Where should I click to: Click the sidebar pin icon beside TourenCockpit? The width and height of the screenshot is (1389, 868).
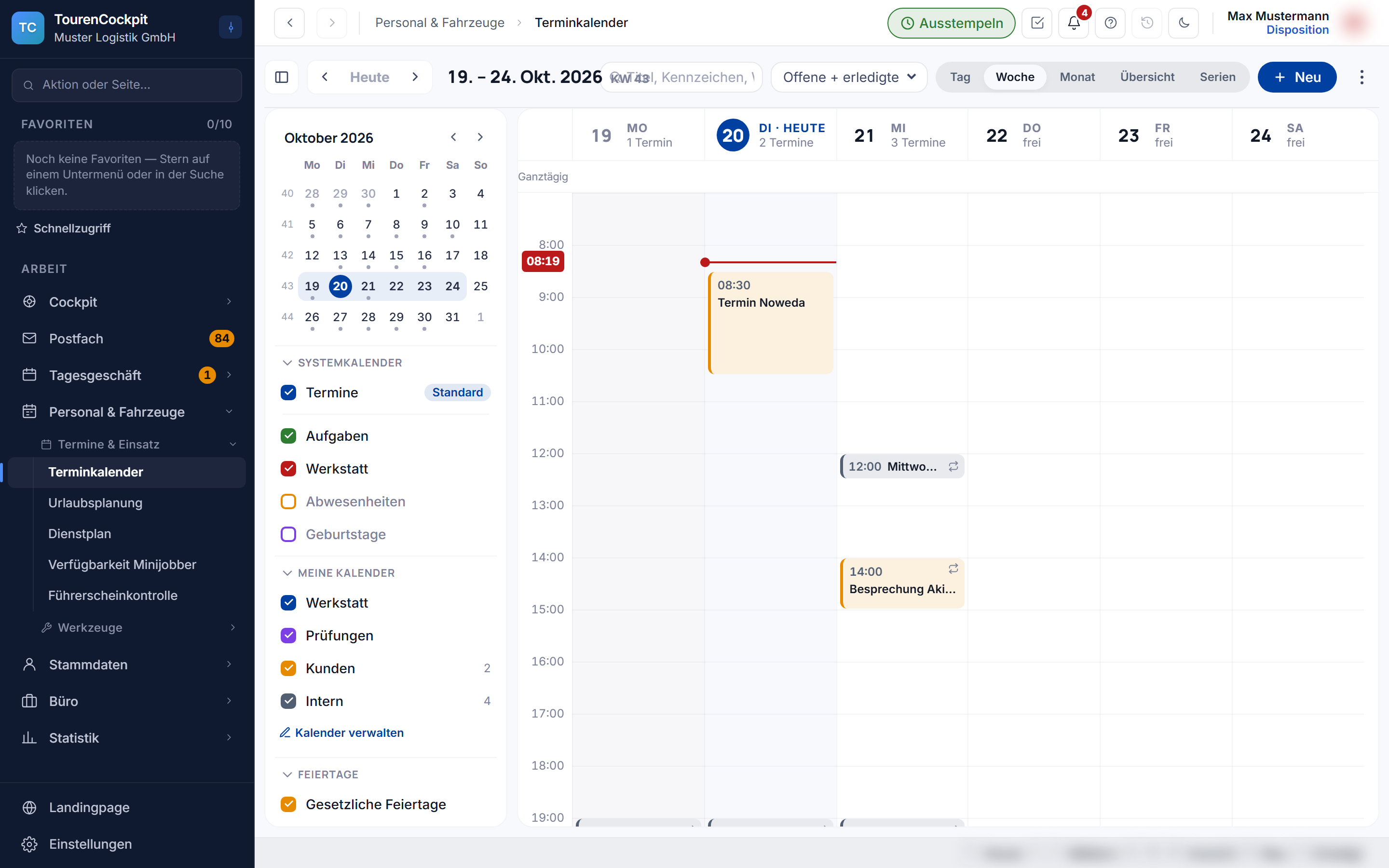coord(231,27)
